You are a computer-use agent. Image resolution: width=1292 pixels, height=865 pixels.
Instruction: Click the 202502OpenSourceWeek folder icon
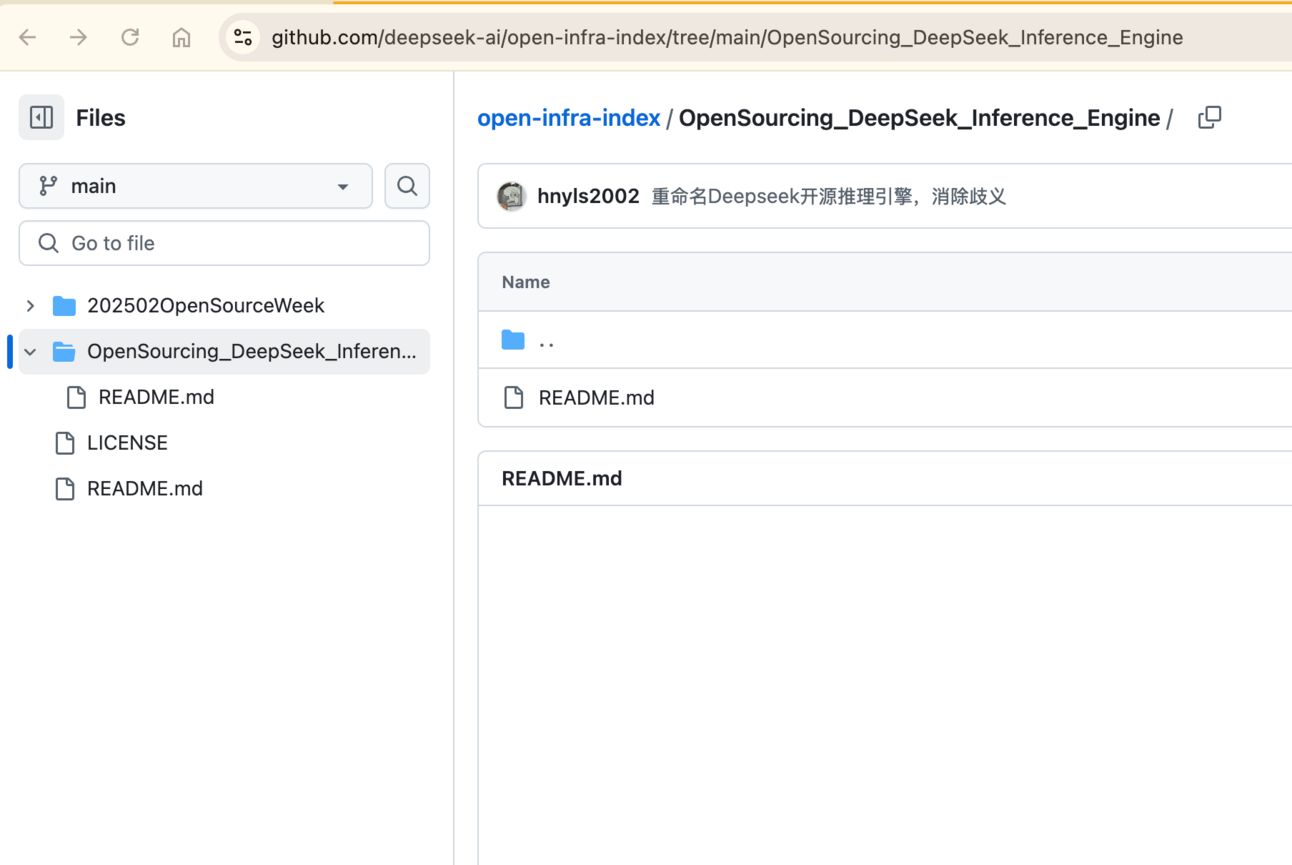point(64,305)
